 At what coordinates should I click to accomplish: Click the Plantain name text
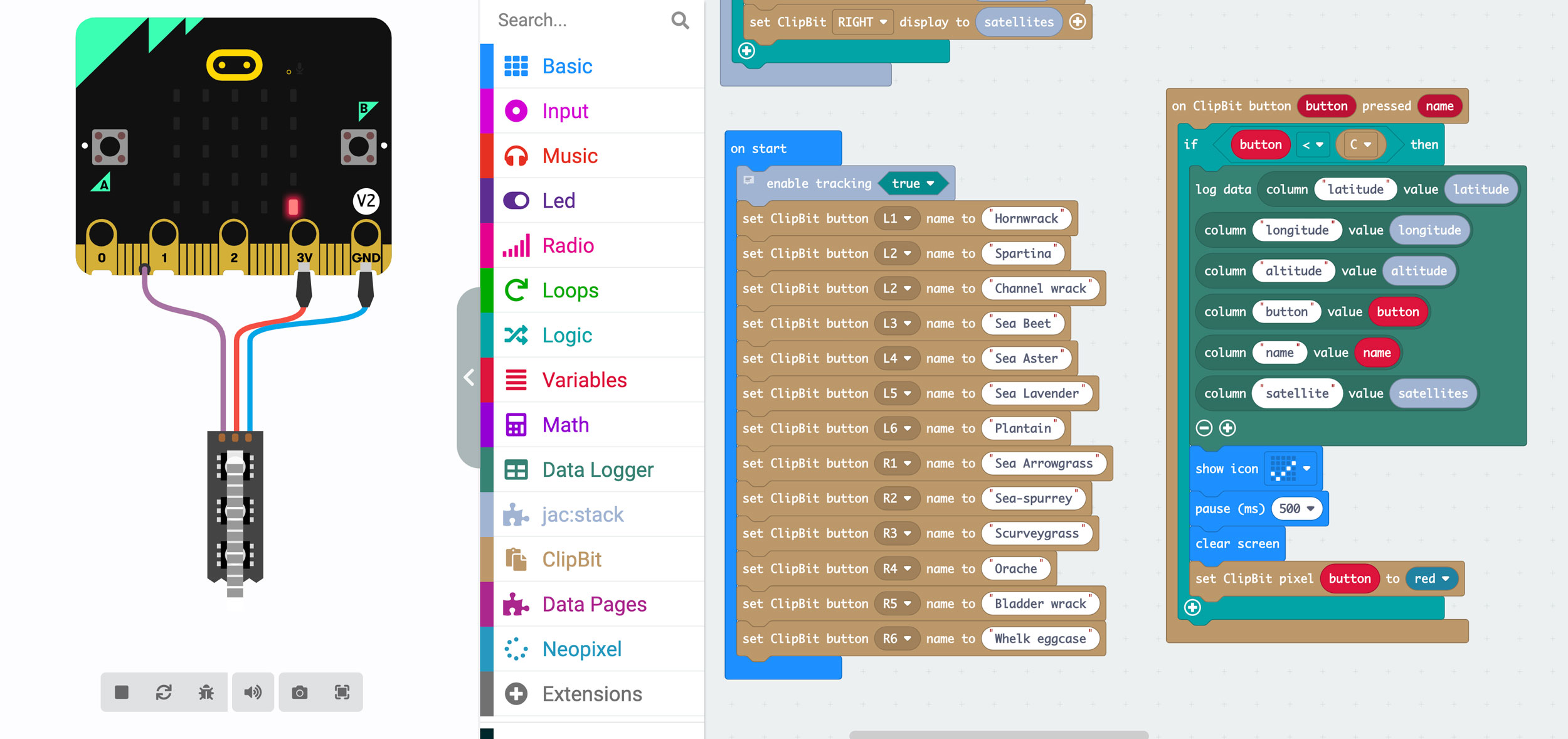tap(1023, 428)
